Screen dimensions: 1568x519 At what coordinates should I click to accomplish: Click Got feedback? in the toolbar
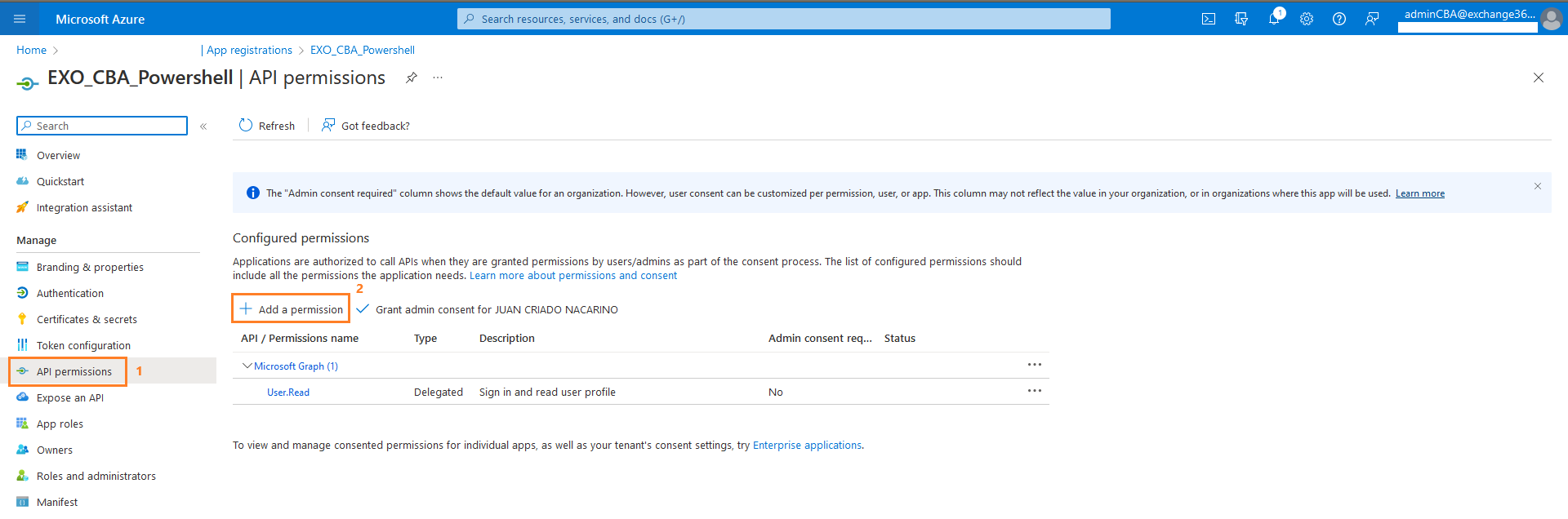coord(366,126)
